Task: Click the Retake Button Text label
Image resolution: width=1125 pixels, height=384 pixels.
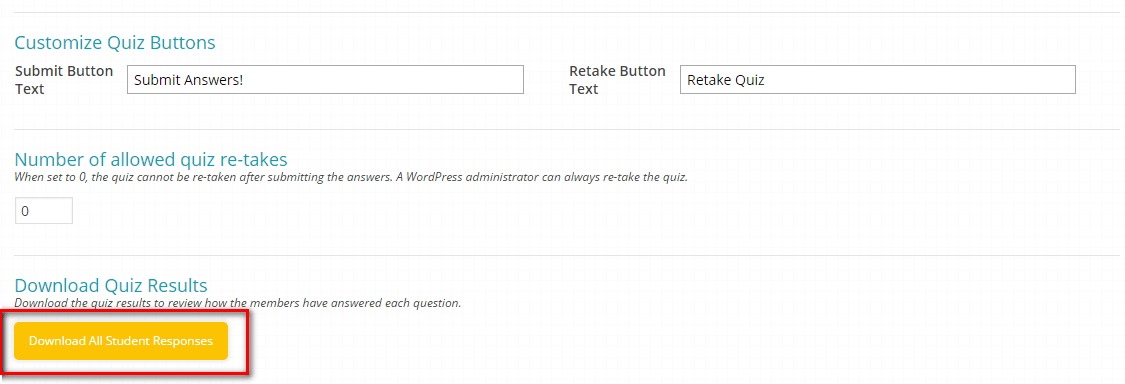Action: (x=617, y=80)
